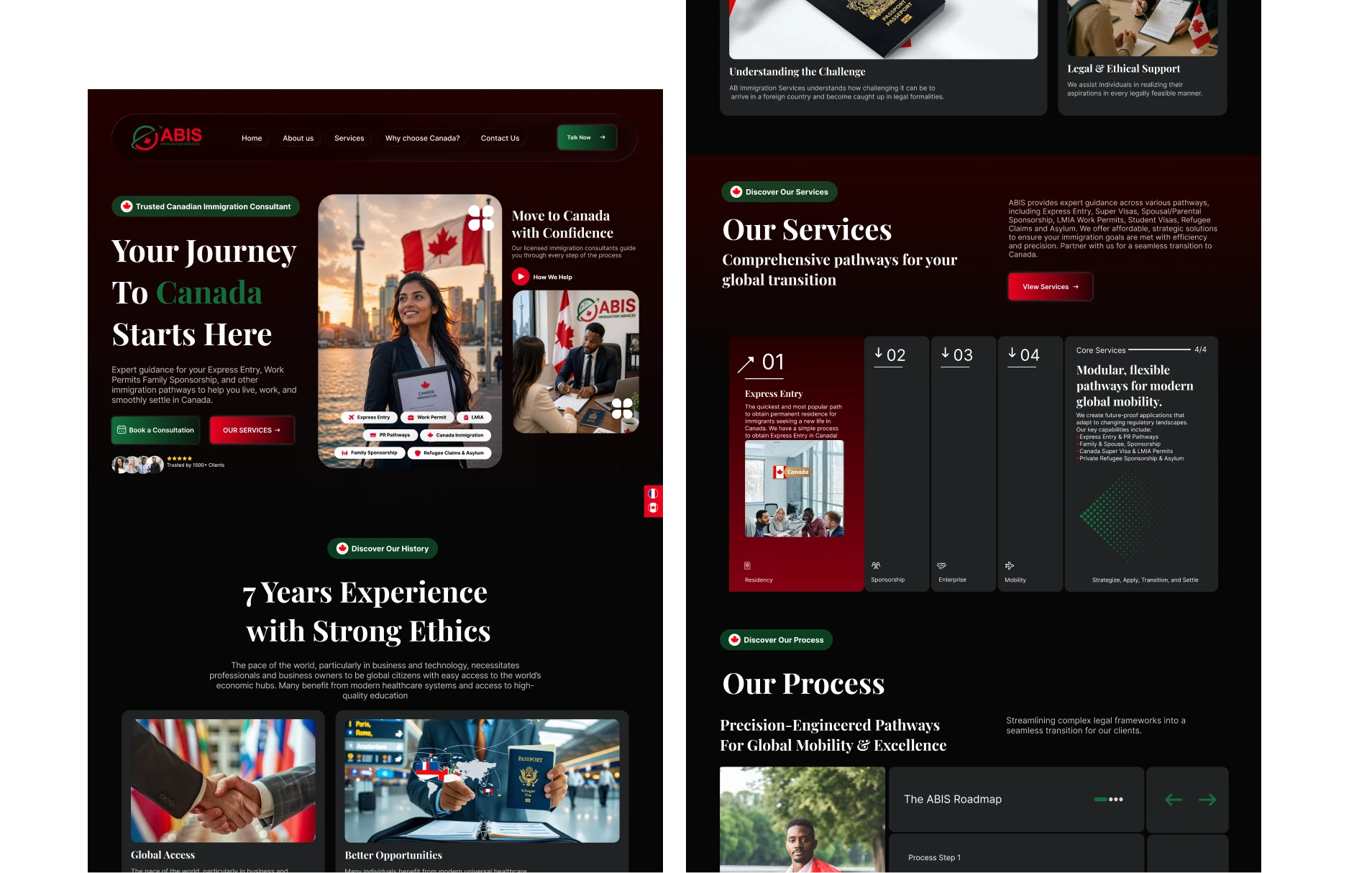Select the Work Permit tag
1372x873 pixels.
[426, 417]
